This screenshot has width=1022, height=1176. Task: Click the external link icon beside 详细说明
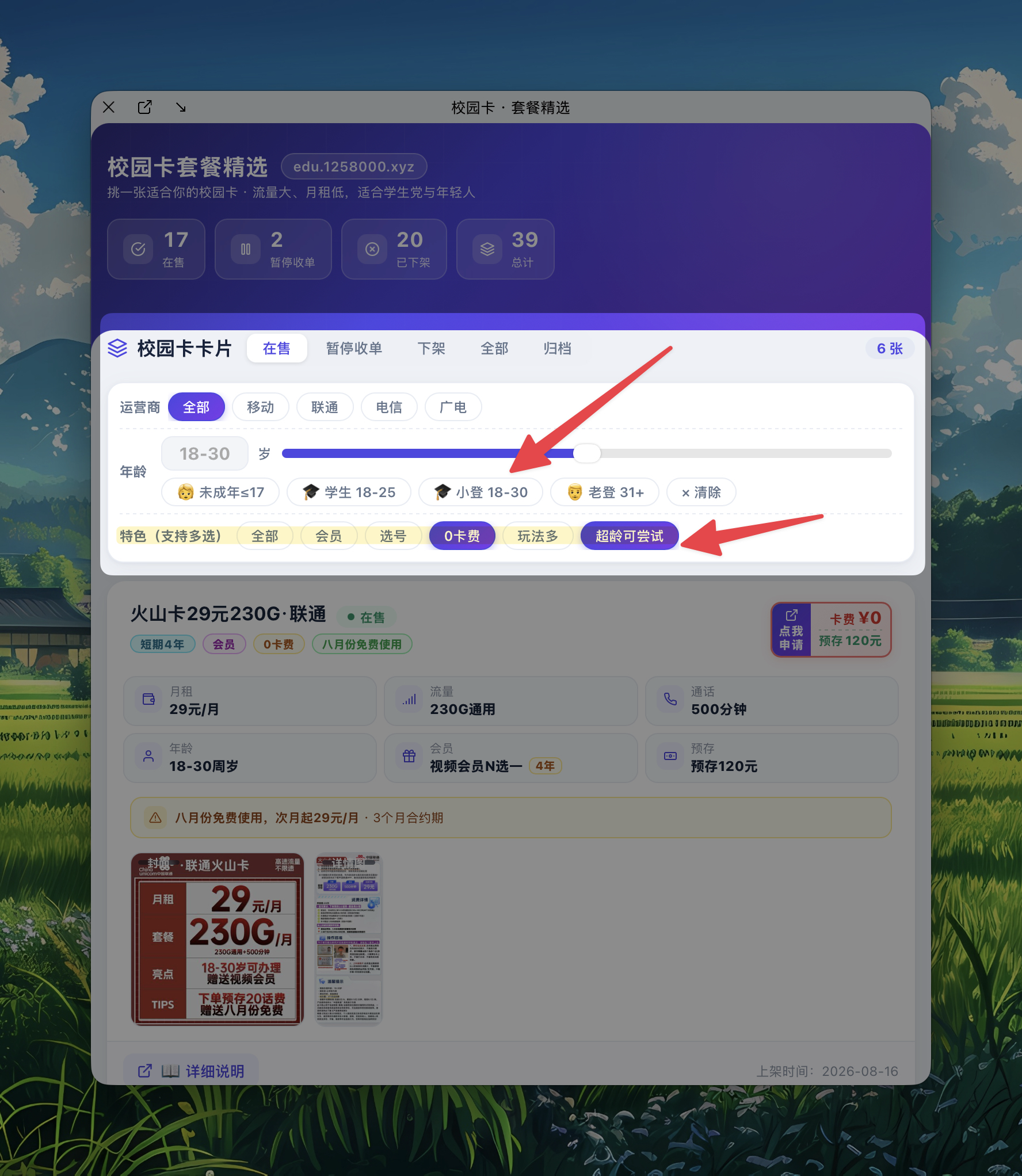click(x=145, y=1071)
